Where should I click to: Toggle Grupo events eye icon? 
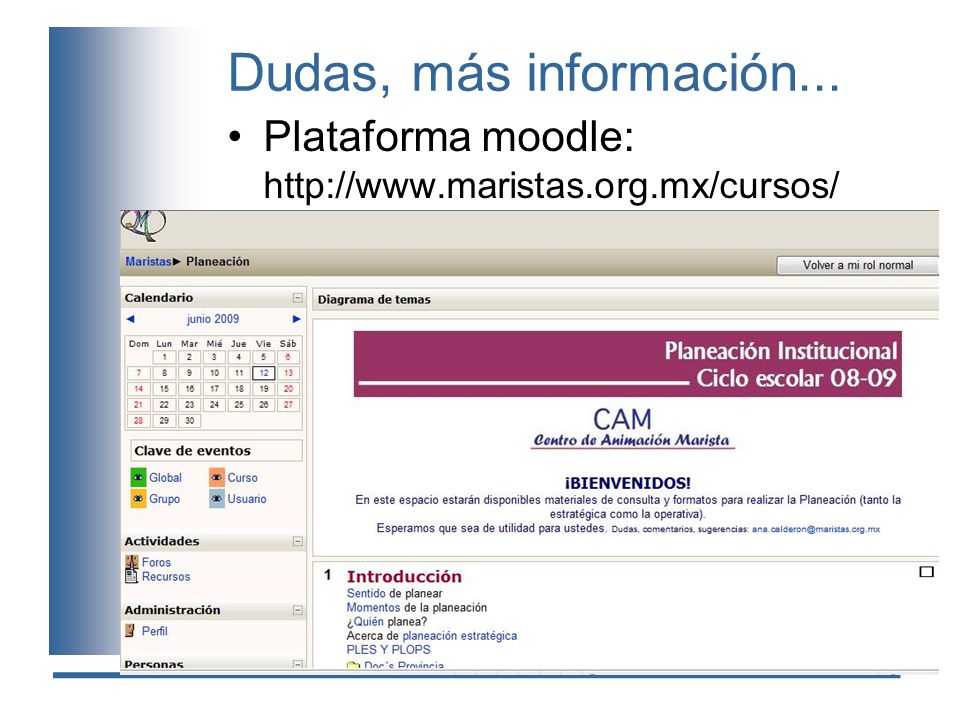point(138,498)
